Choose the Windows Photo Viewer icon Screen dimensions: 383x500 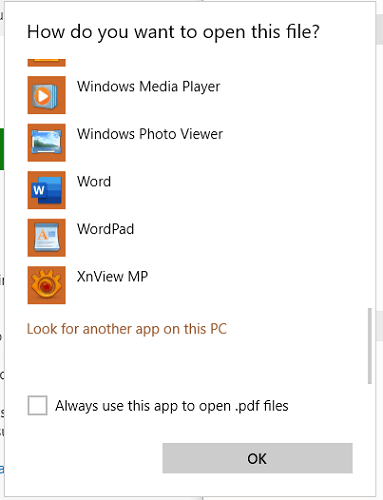tap(46, 143)
